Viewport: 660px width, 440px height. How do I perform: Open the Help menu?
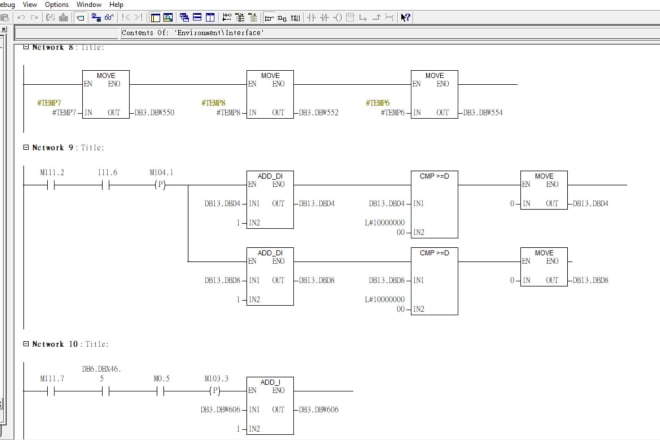pos(116,5)
